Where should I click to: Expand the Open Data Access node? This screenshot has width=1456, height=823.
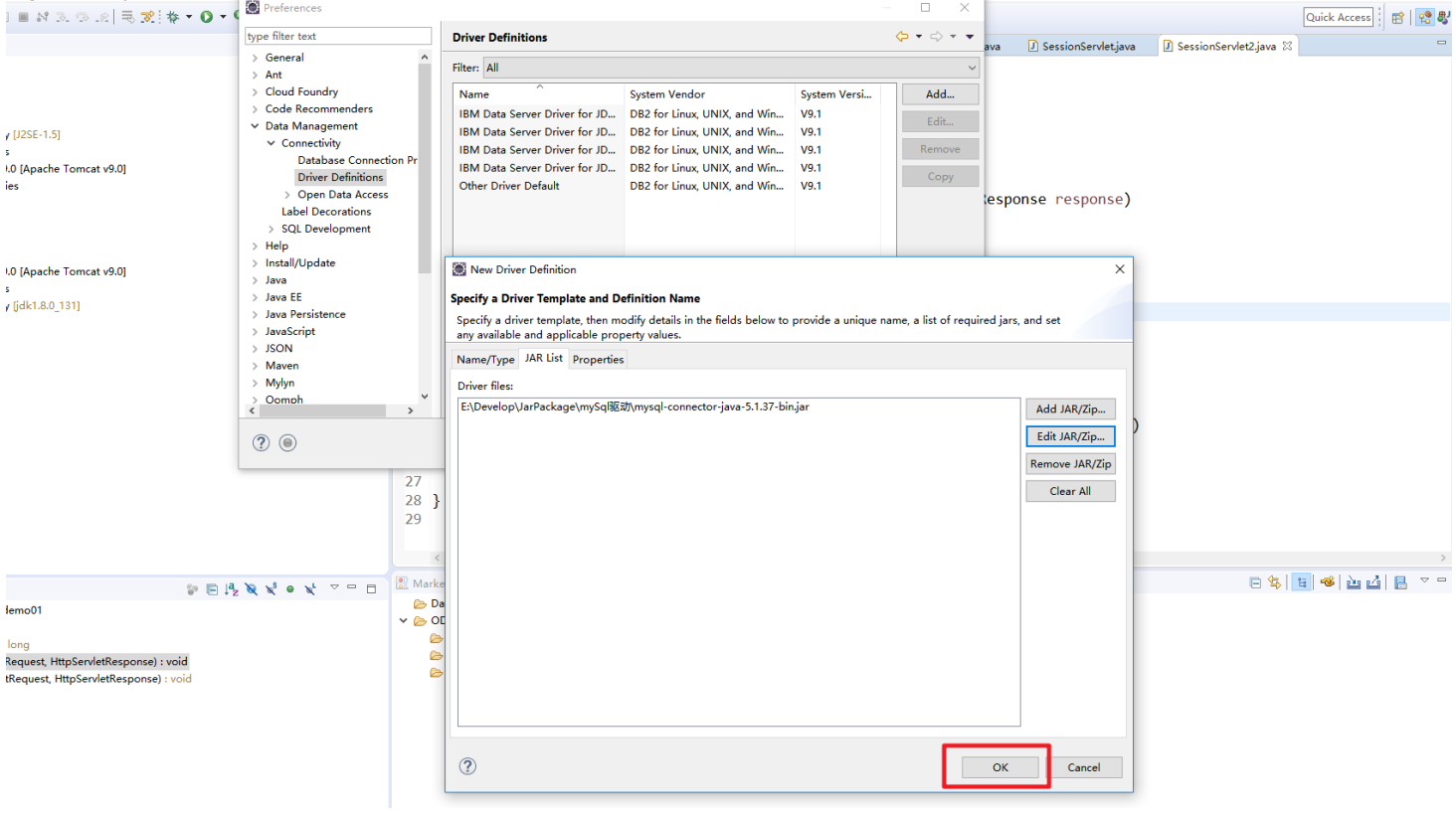click(287, 195)
